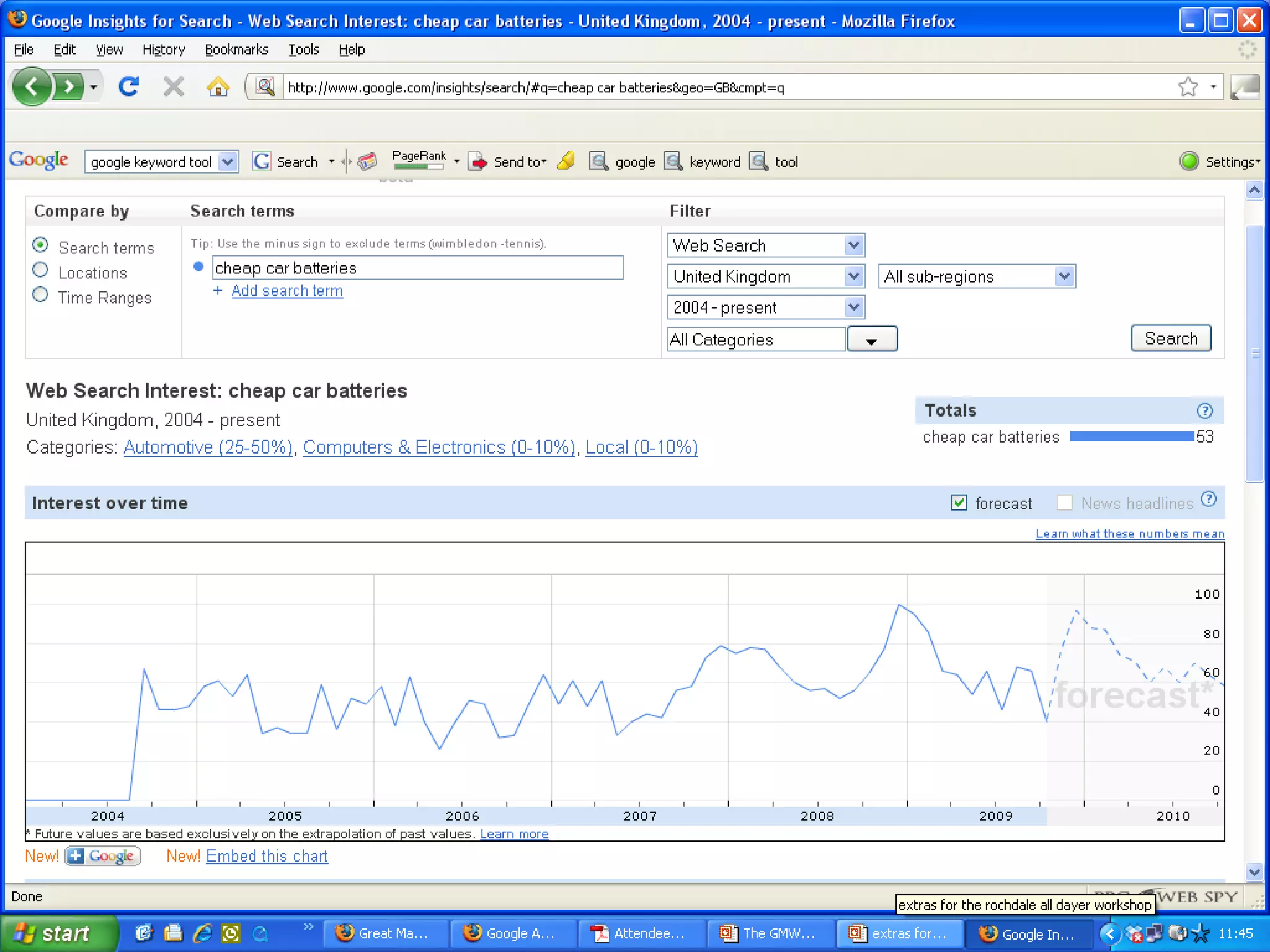Click the cheap car batteries search term field

tap(417, 268)
